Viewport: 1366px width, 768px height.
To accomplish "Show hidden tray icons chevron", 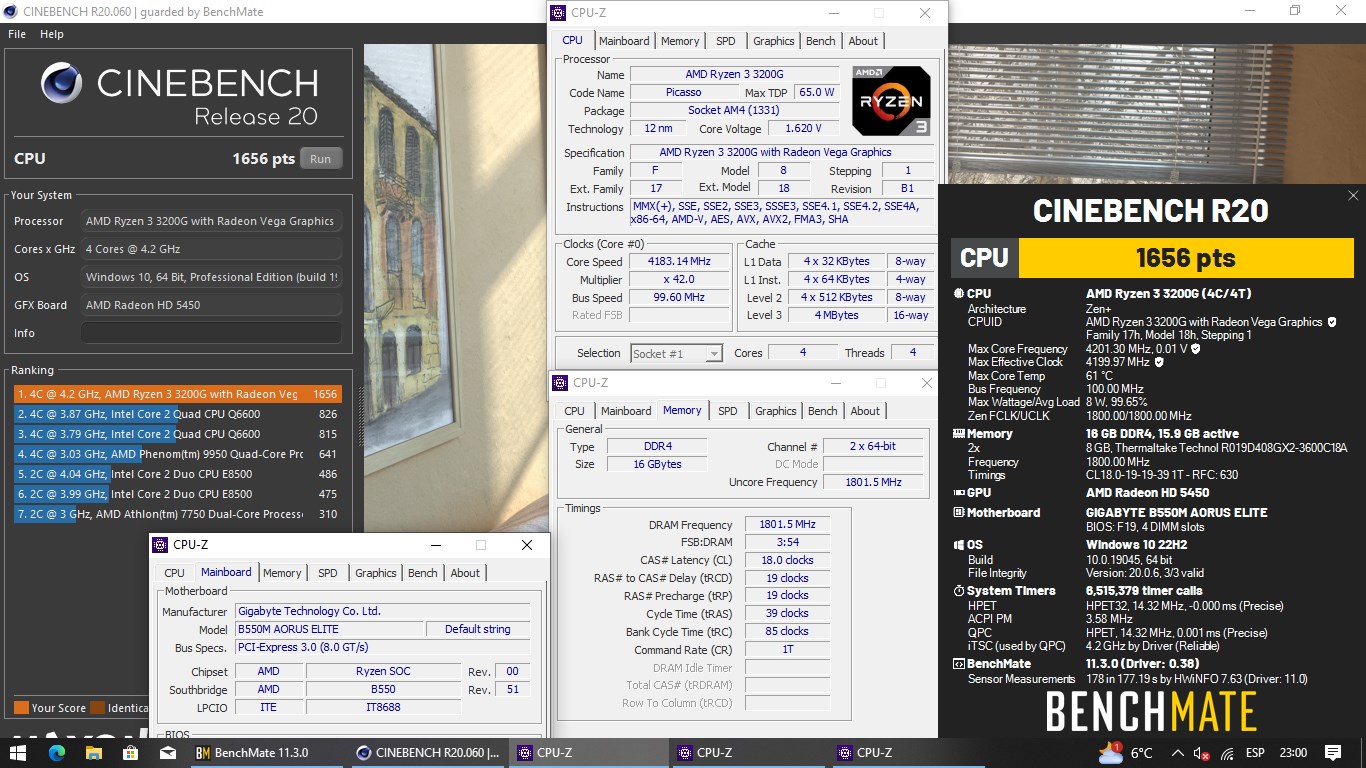I will pyautogui.click(x=1178, y=754).
